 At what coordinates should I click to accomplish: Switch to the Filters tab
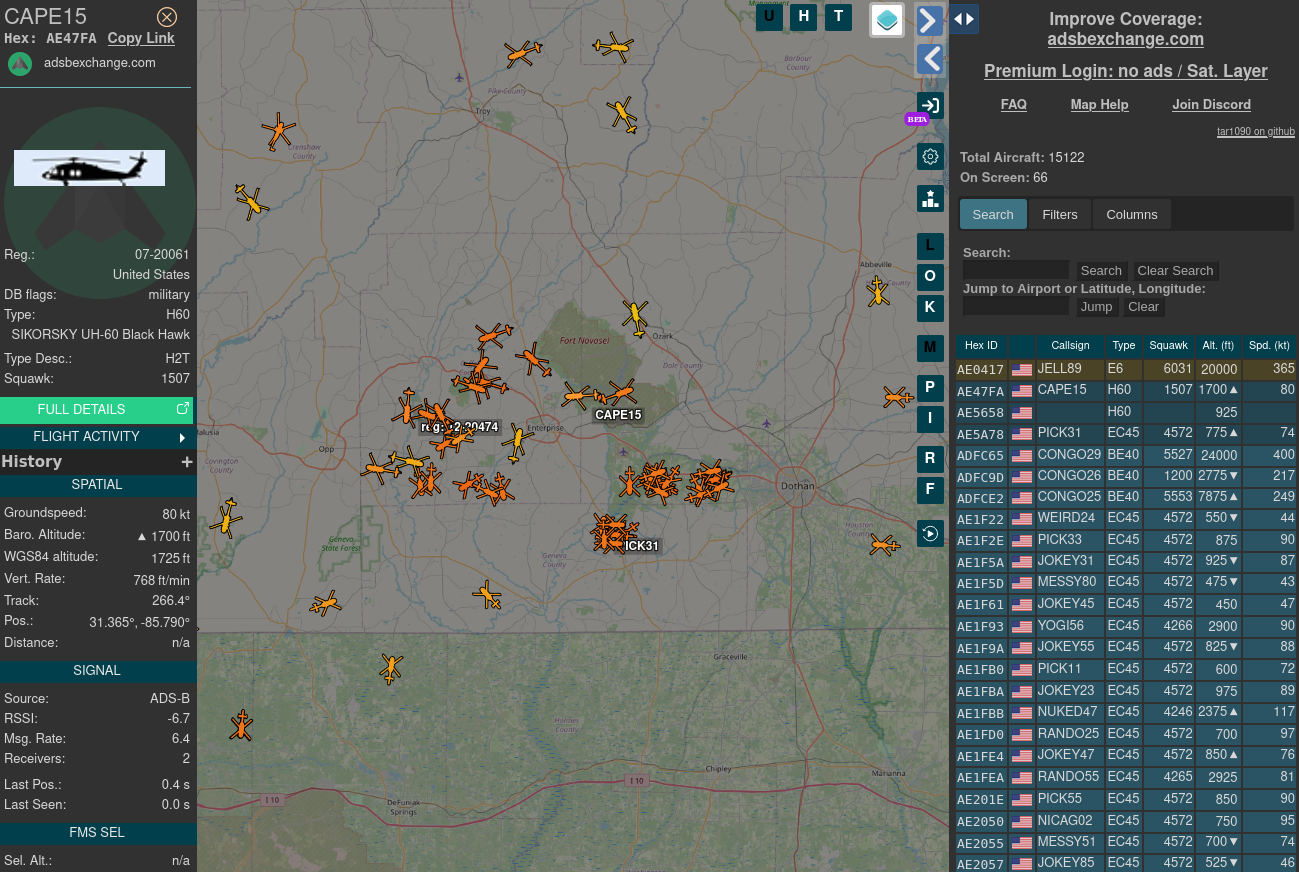click(x=1060, y=214)
